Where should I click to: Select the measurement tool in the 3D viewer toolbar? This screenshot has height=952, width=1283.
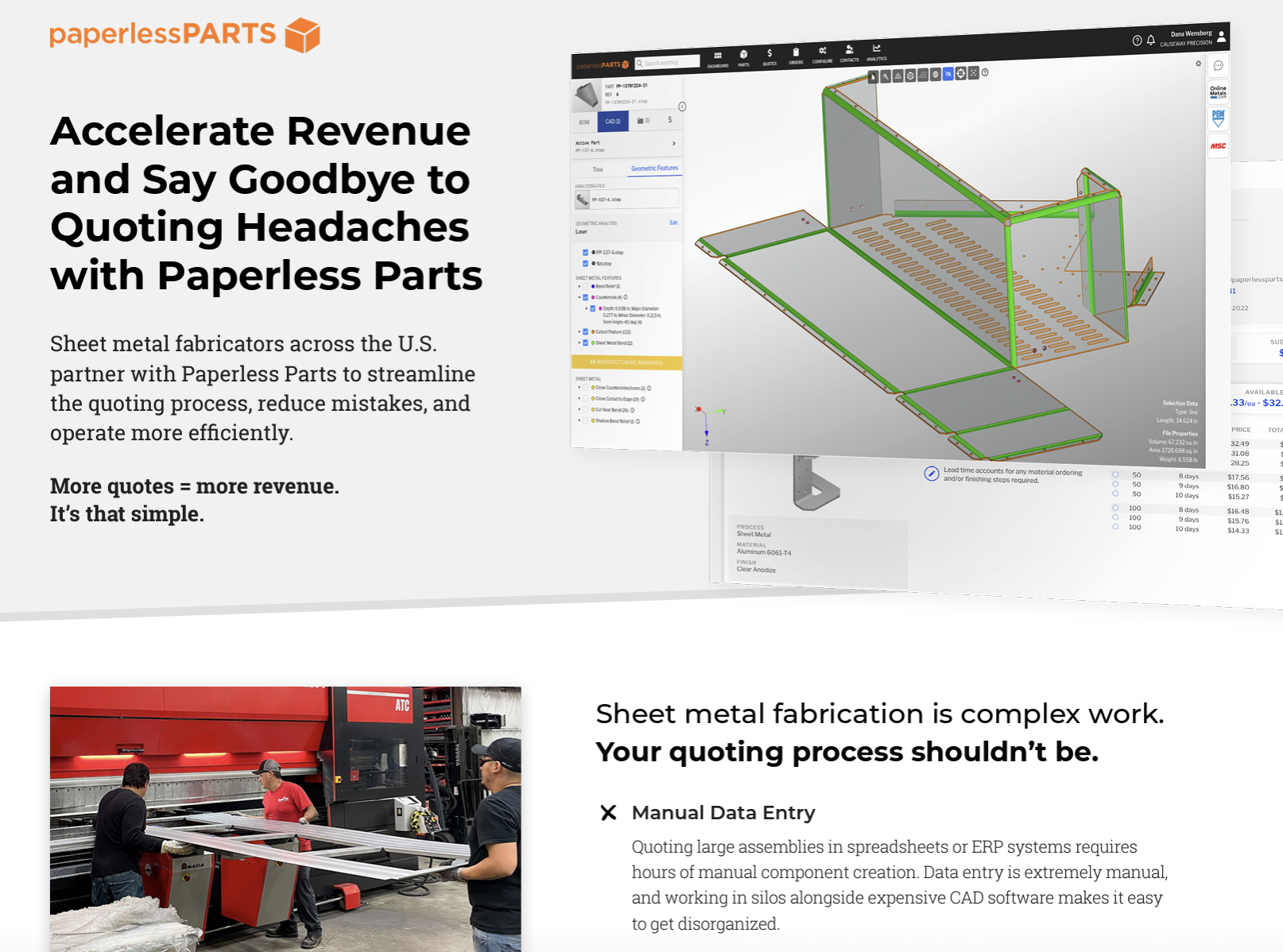885,75
